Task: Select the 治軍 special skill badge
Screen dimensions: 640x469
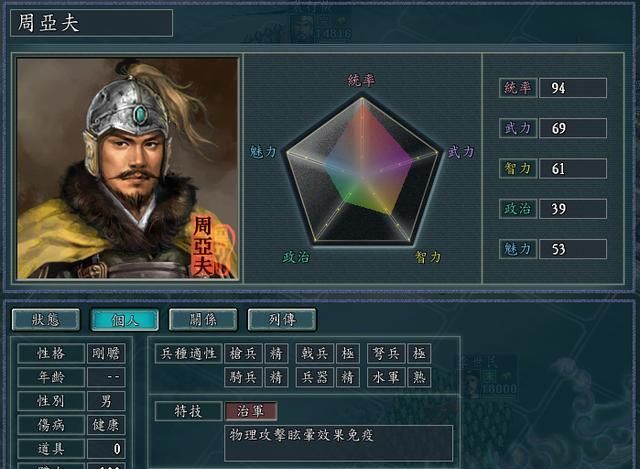Action: (251, 411)
